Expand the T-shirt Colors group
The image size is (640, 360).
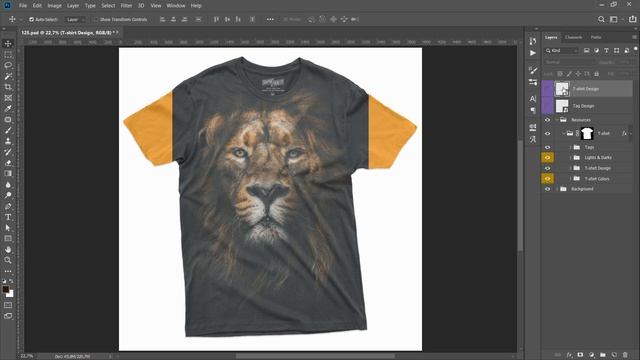click(570, 179)
